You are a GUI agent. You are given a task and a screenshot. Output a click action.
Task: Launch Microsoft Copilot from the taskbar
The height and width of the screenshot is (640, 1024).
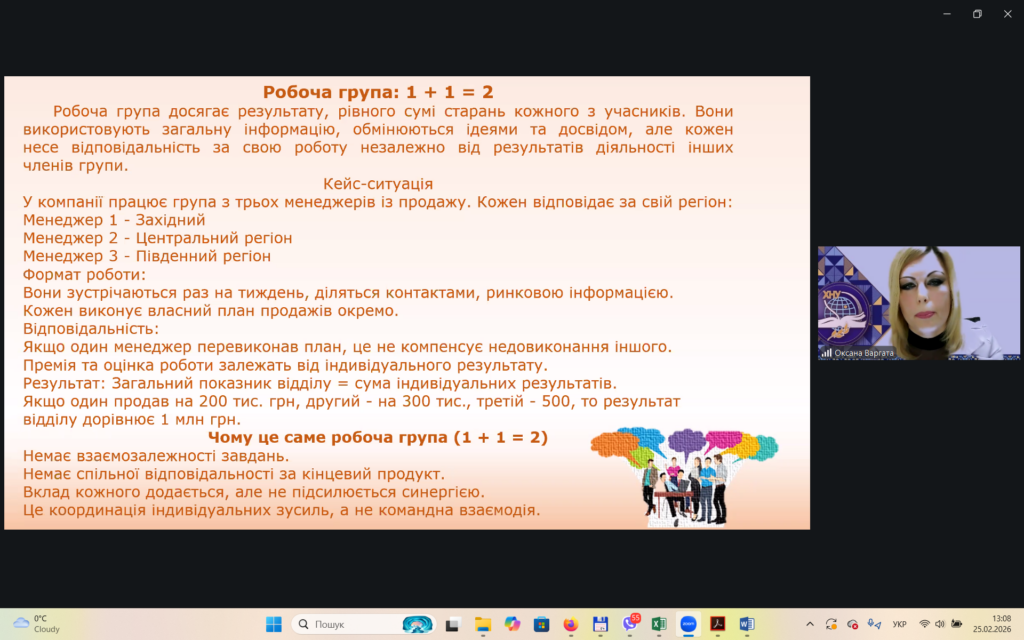coord(512,624)
